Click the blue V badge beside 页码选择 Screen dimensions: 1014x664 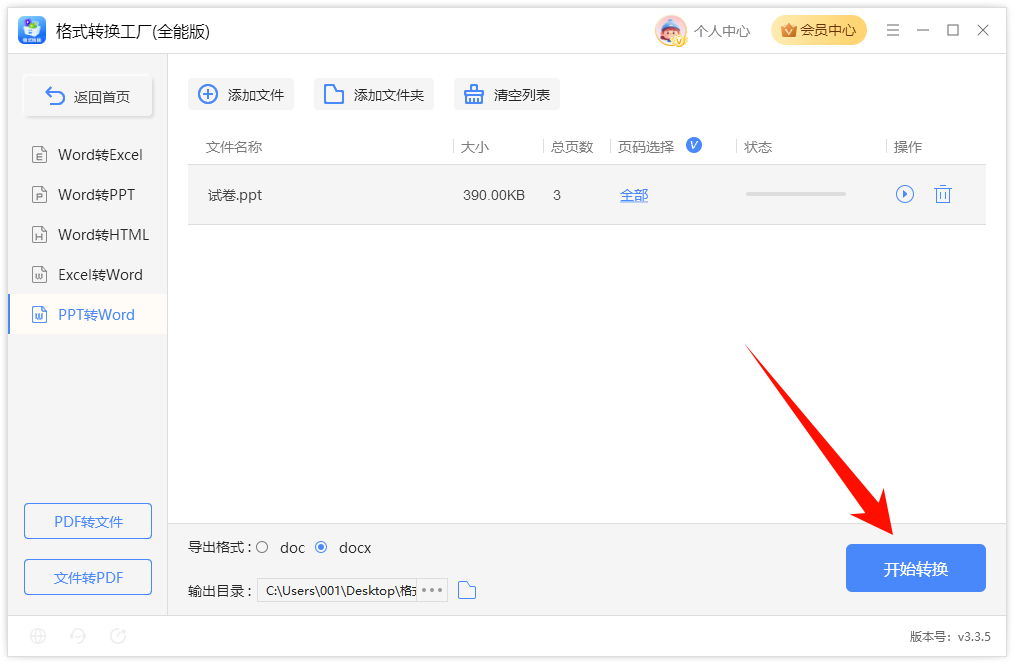click(694, 145)
